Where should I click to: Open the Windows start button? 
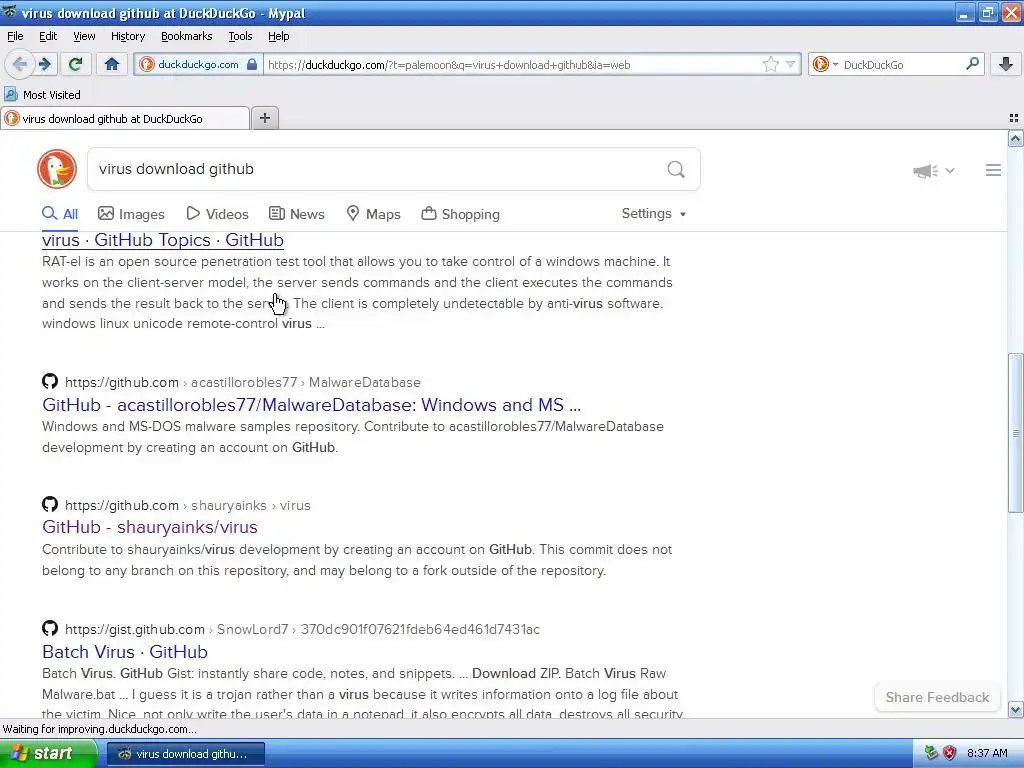pos(47,754)
